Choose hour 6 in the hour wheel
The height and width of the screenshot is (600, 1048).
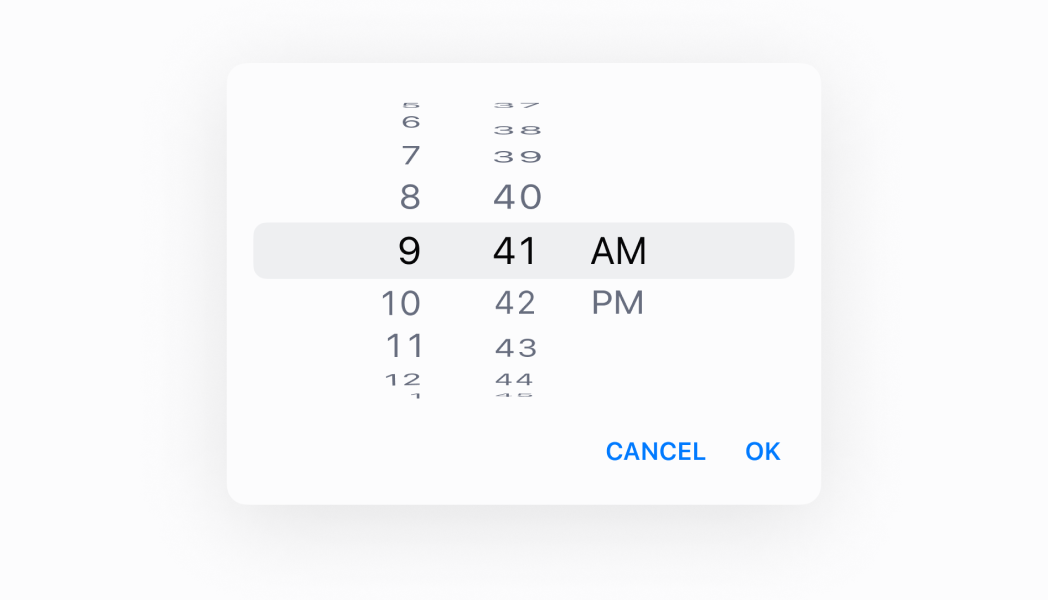click(410, 122)
